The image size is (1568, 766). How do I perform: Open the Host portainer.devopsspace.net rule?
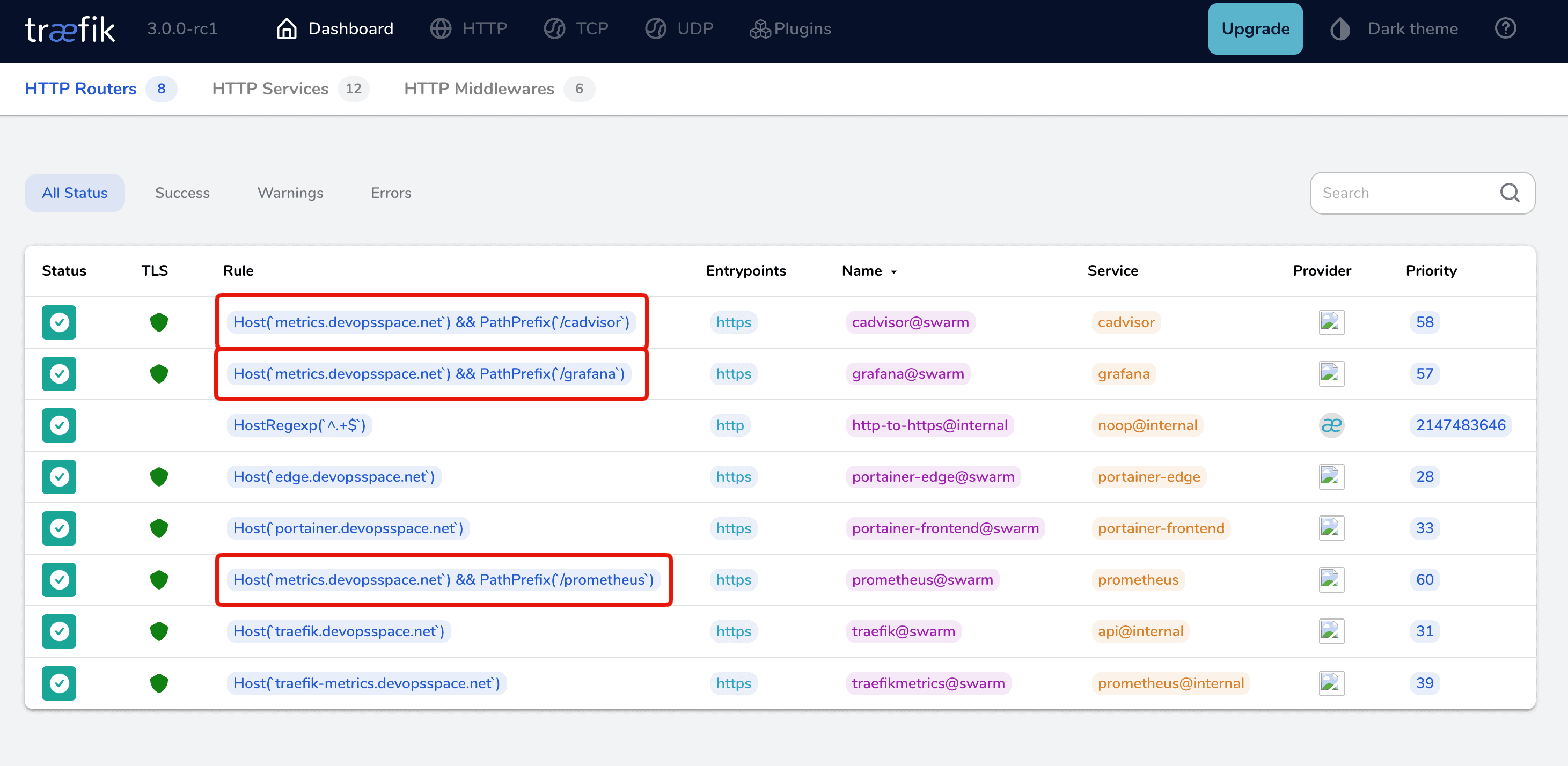(x=348, y=528)
